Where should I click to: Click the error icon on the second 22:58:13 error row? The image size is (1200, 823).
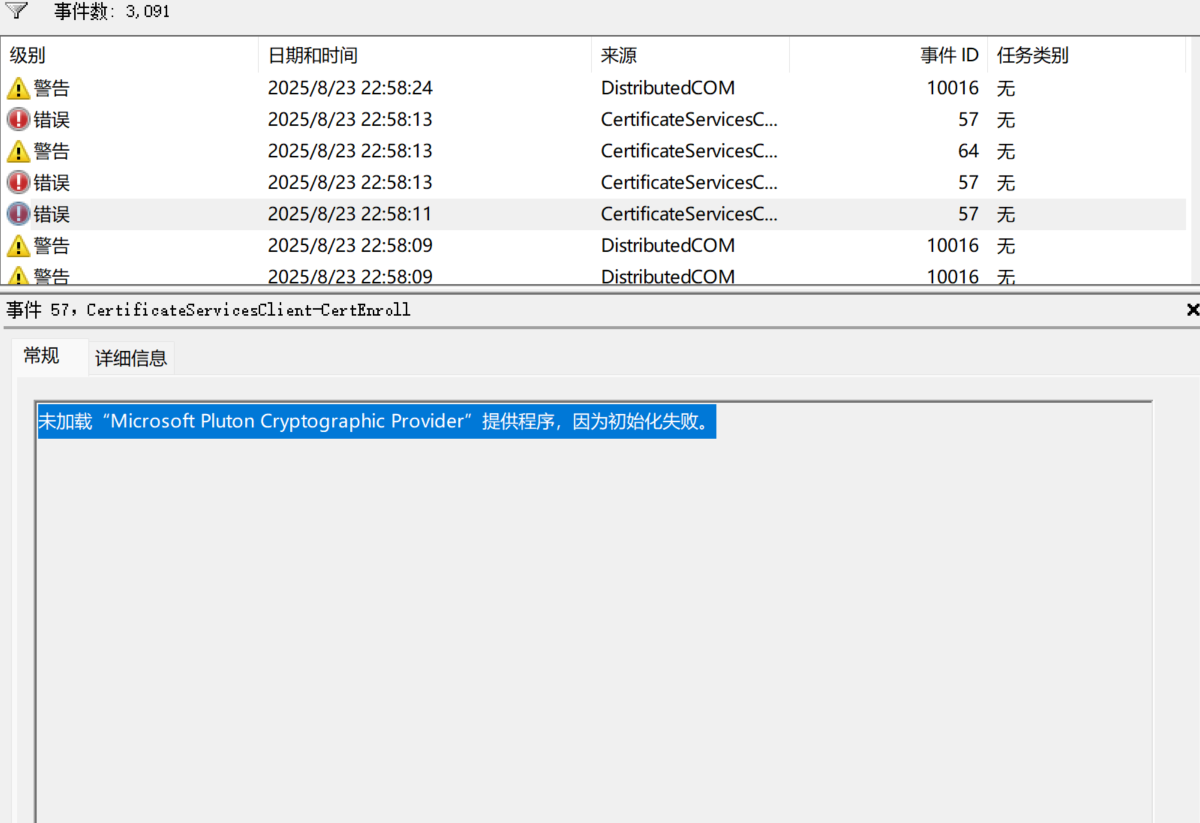click(x=18, y=182)
